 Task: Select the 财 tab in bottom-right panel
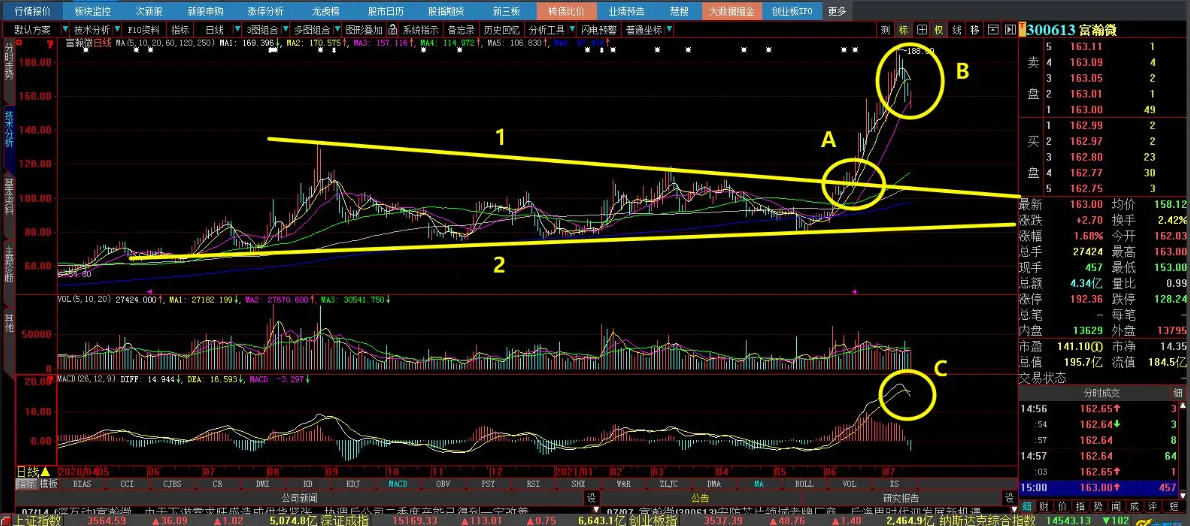point(1044,506)
